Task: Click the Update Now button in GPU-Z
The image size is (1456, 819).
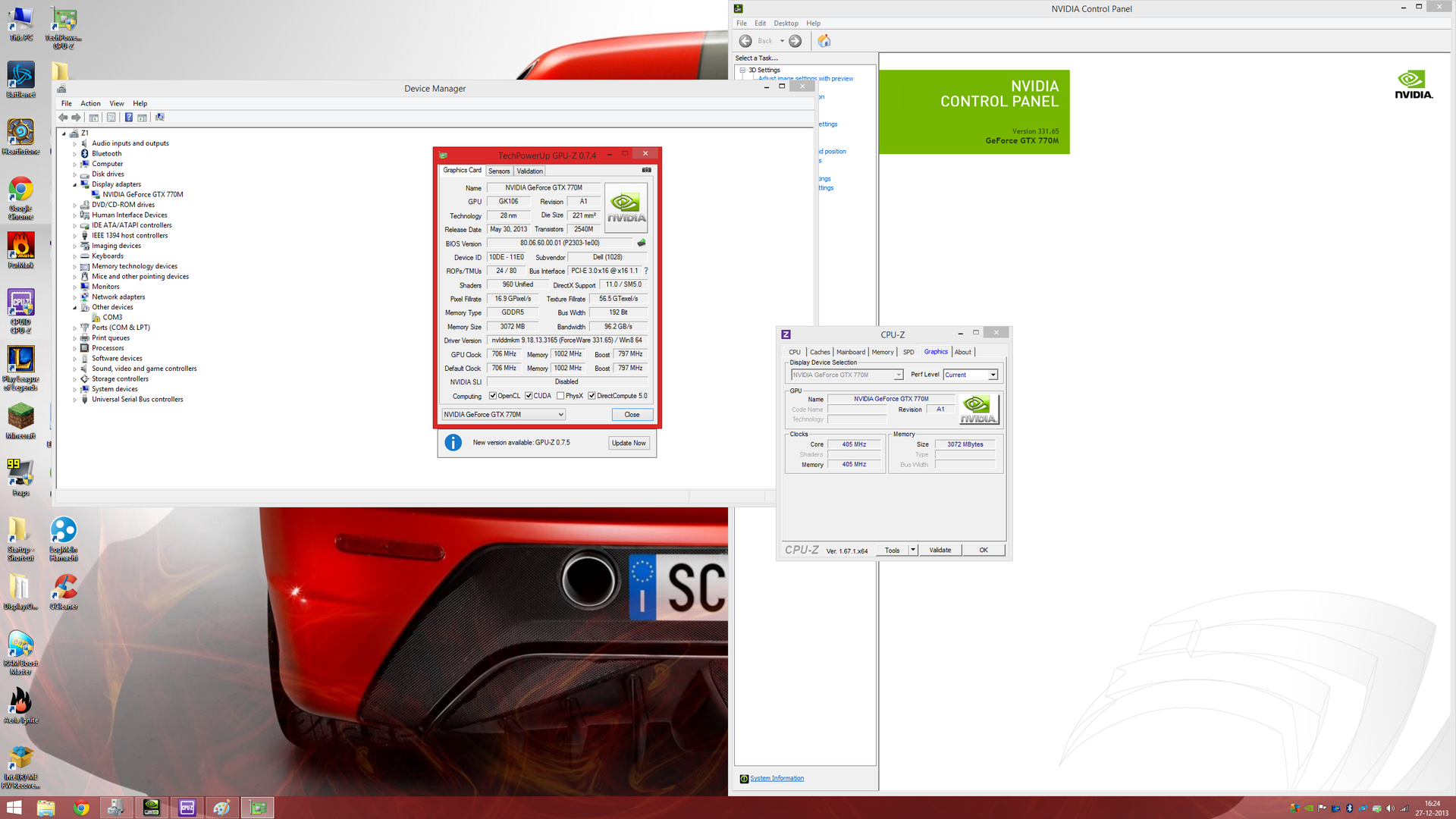Action: point(629,443)
